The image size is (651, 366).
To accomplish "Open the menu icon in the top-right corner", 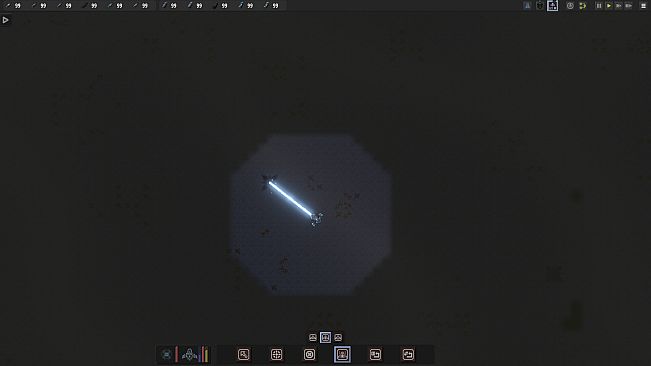I will 644,6.
